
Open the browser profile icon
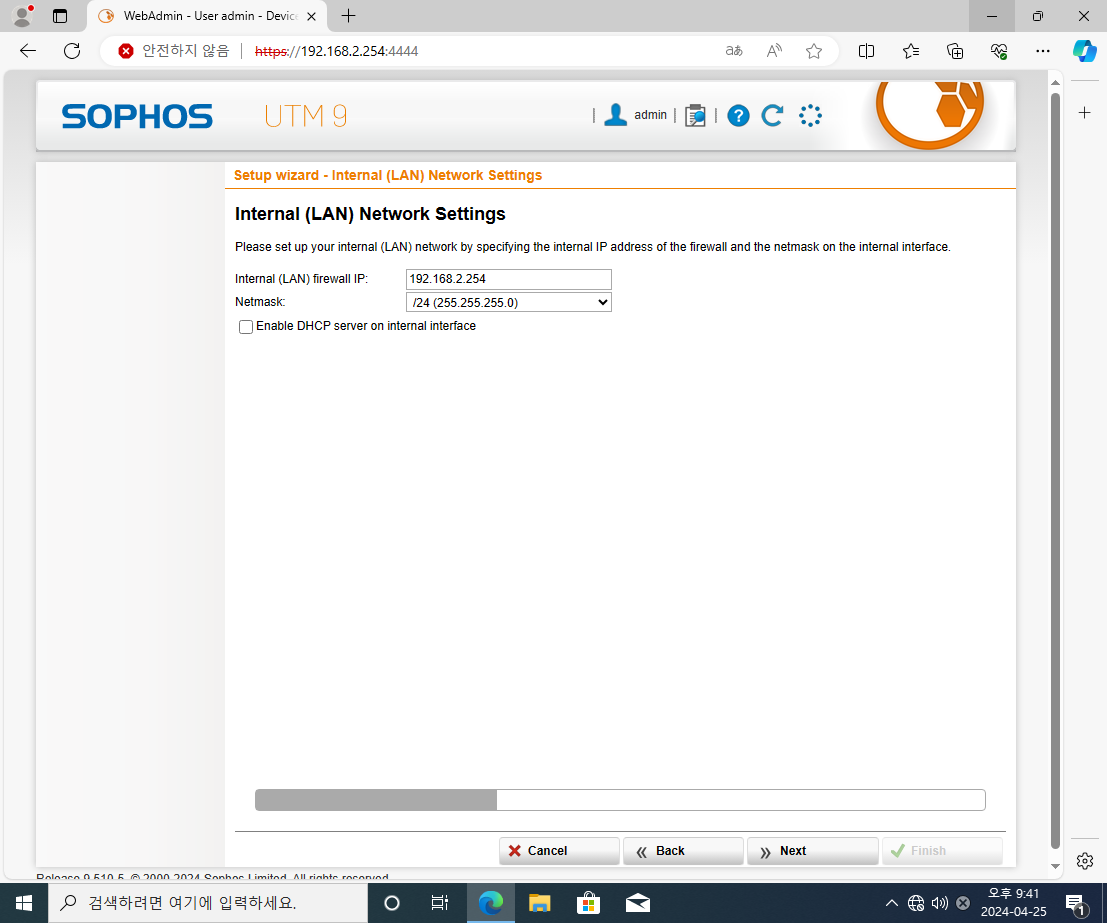23,16
